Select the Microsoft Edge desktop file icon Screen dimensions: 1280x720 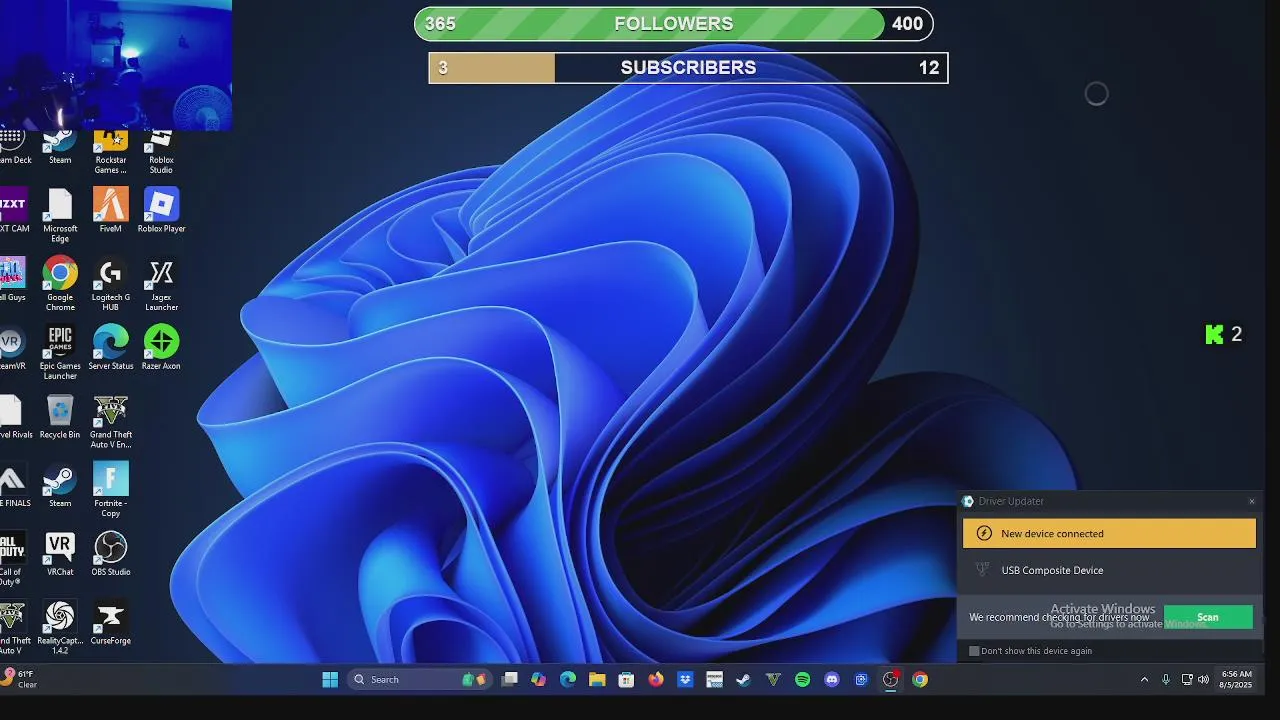click(x=60, y=216)
